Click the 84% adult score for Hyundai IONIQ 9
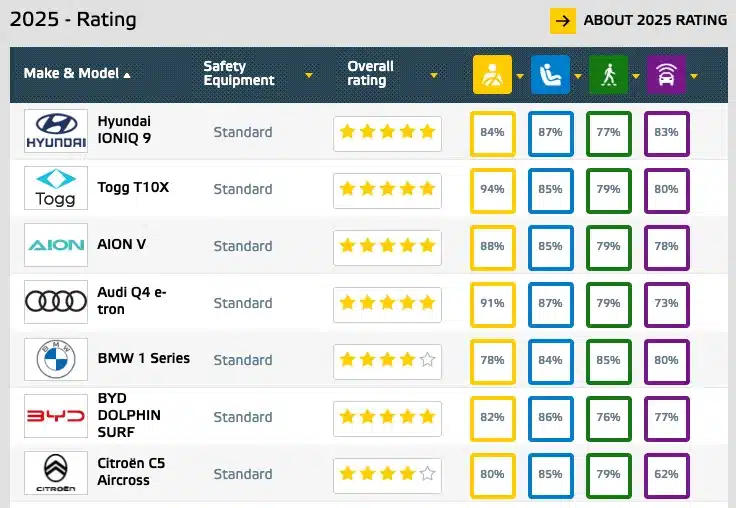 pyautogui.click(x=492, y=134)
